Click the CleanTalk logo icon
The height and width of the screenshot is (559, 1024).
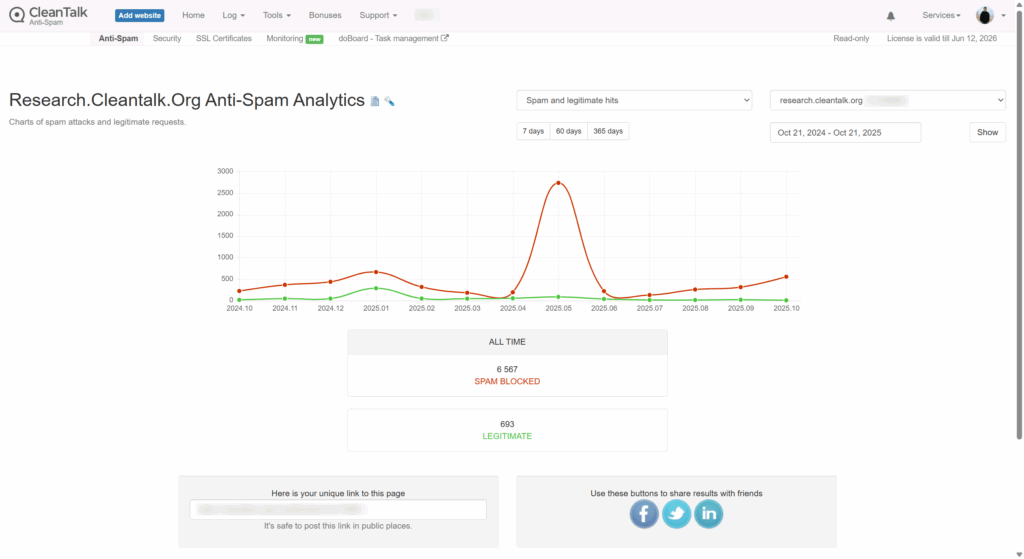17,15
